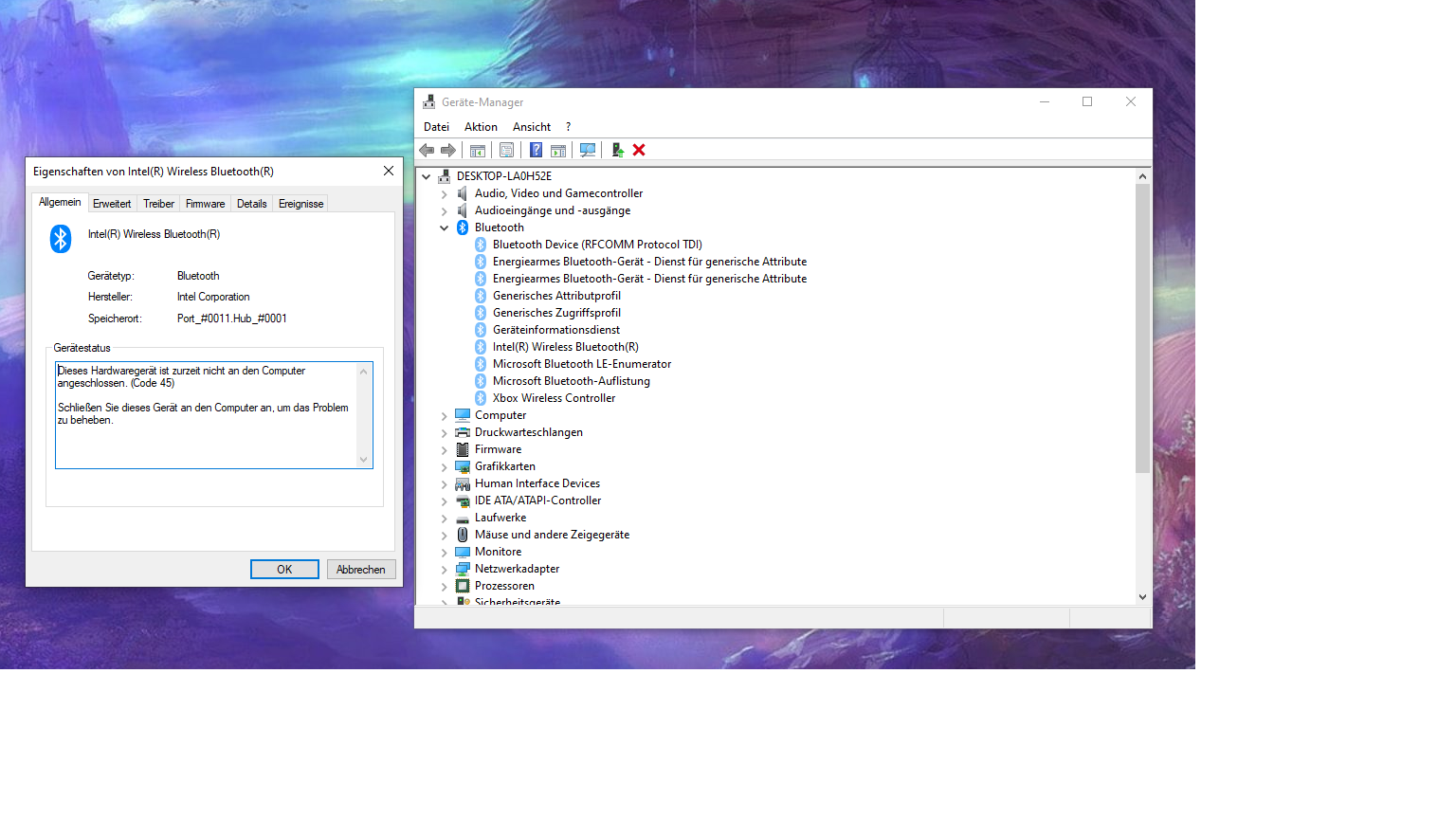Screen dimensions: 1456x819
Task: Select Microsoft Bluetooth-Auflistung
Action: [x=572, y=381]
